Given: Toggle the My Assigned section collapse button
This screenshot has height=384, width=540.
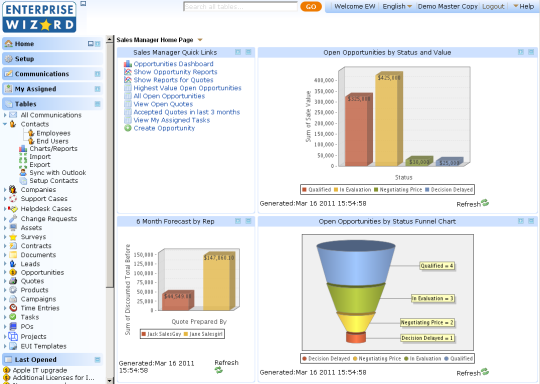Looking at the screenshot, I should click(97, 89).
